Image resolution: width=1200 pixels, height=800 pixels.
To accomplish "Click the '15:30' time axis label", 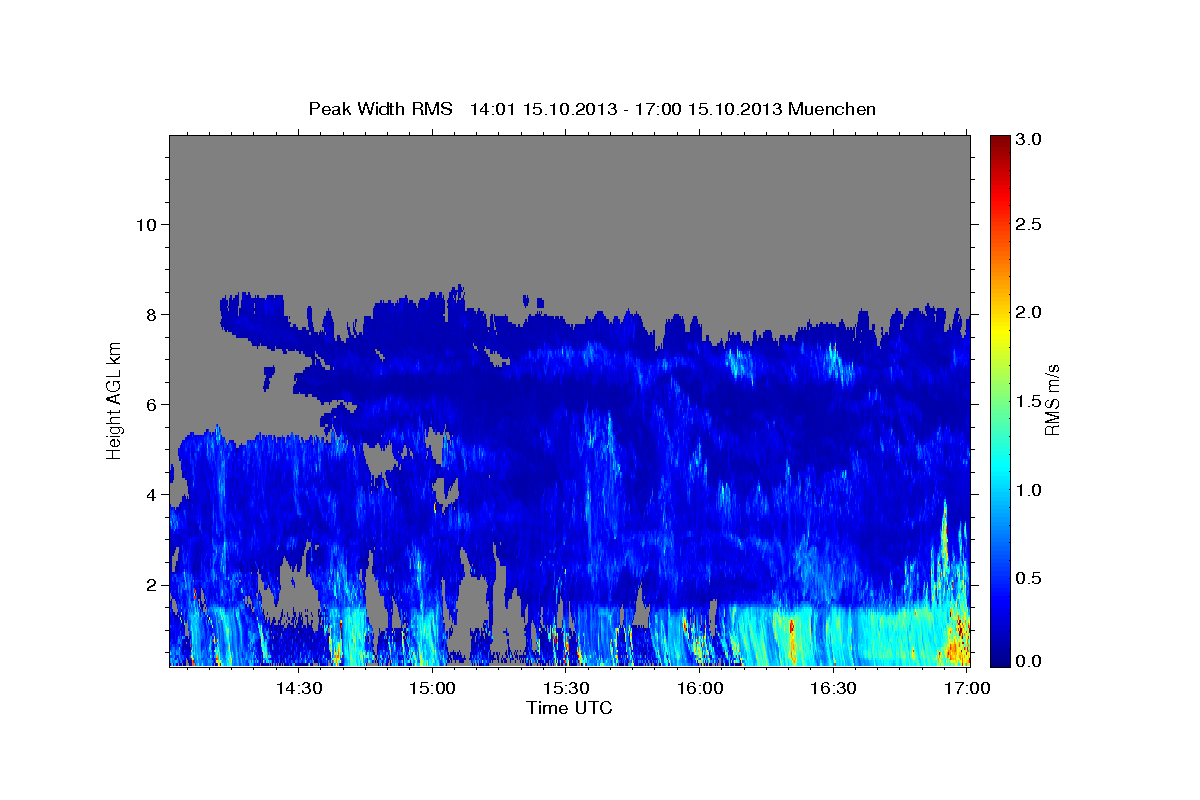I will (566, 689).
